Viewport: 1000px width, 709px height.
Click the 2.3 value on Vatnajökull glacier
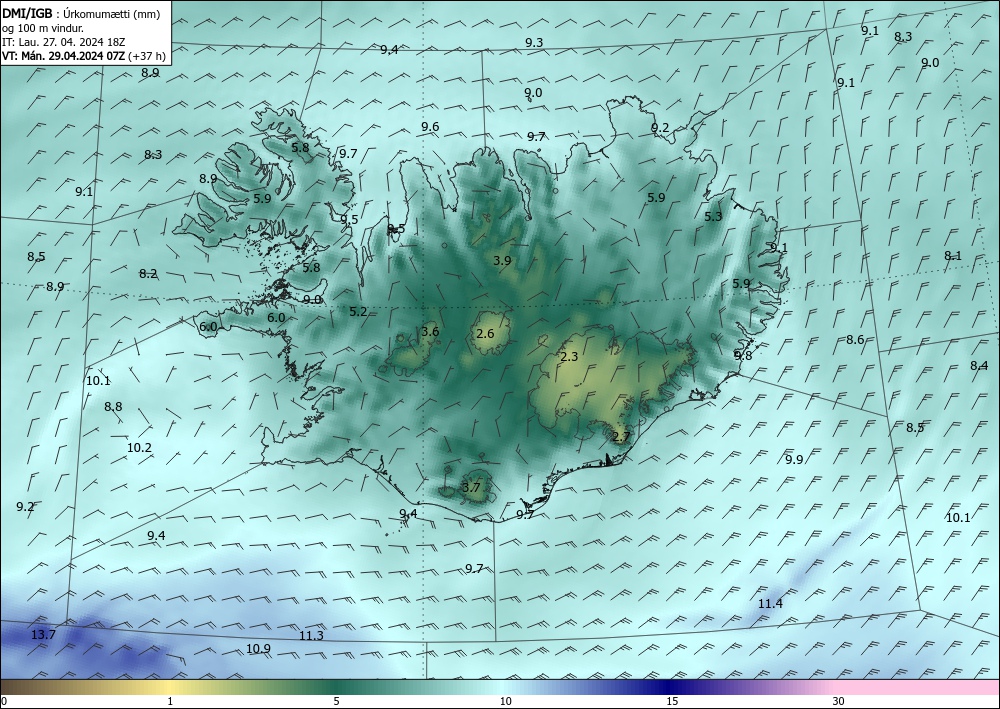coord(569,356)
